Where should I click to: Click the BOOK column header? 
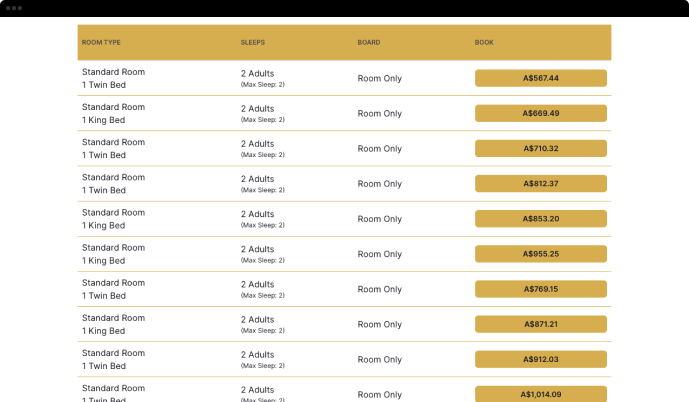pyautogui.click(x=484, y=43)
